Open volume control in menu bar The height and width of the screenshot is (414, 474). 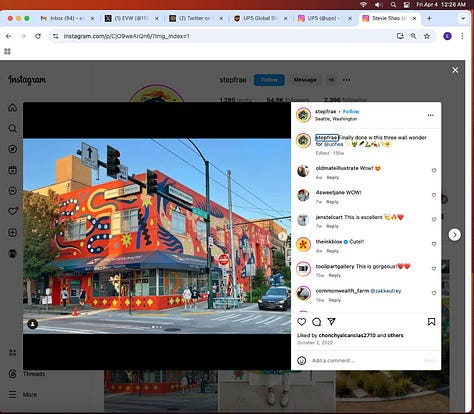click(378, 4)
